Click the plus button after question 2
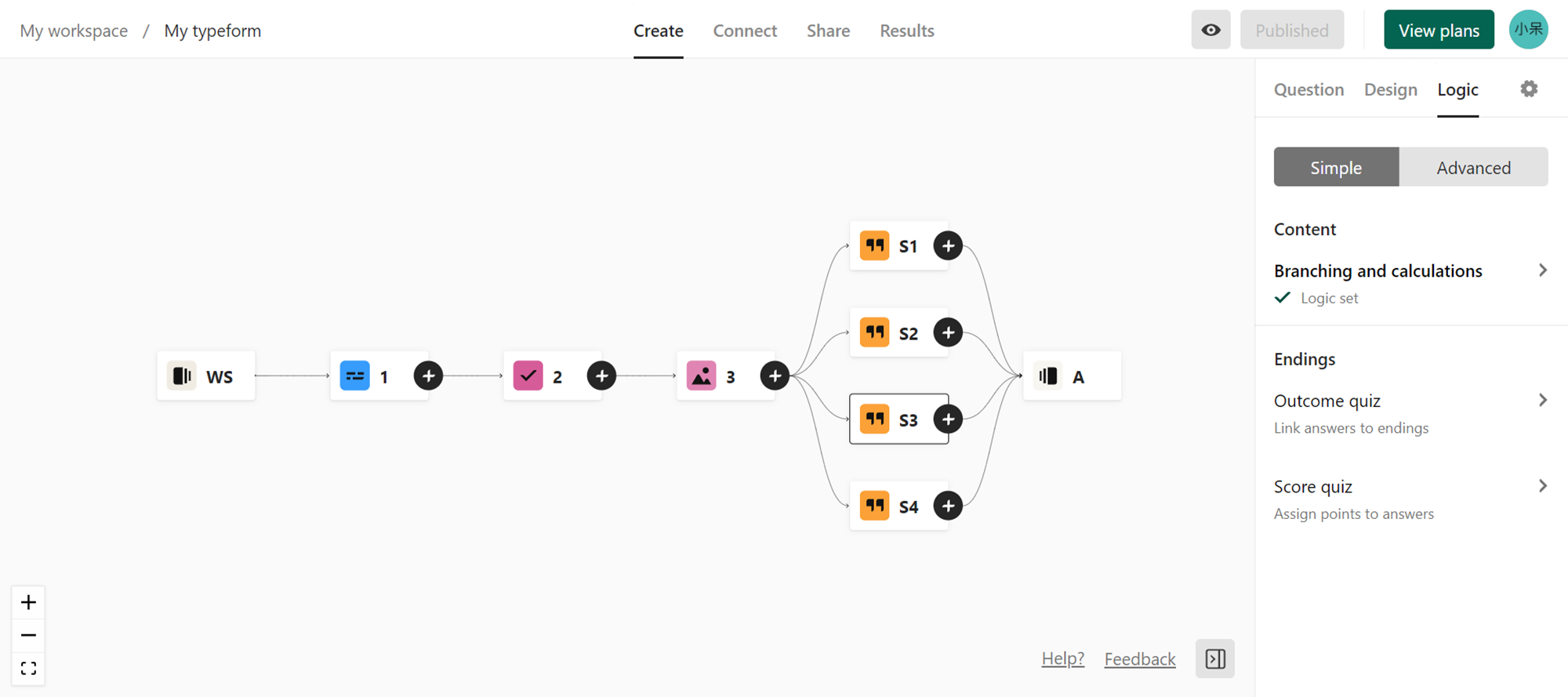The height and width of the screenshot is (697, 1568). coord(601,376)
